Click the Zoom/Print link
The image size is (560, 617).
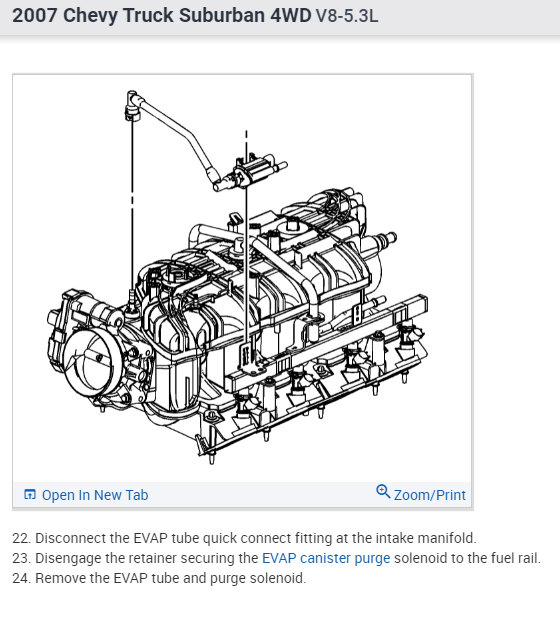[429, 495]
